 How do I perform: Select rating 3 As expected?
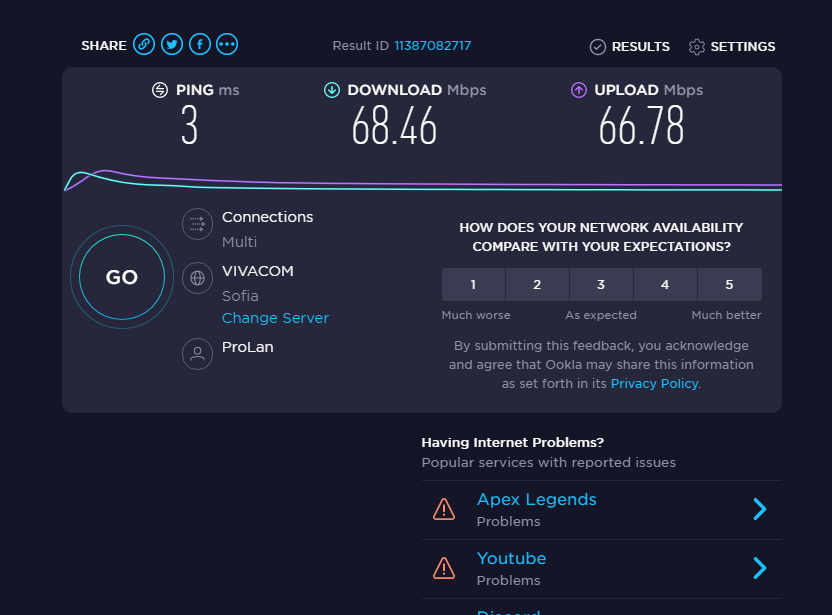coord(601,285)
